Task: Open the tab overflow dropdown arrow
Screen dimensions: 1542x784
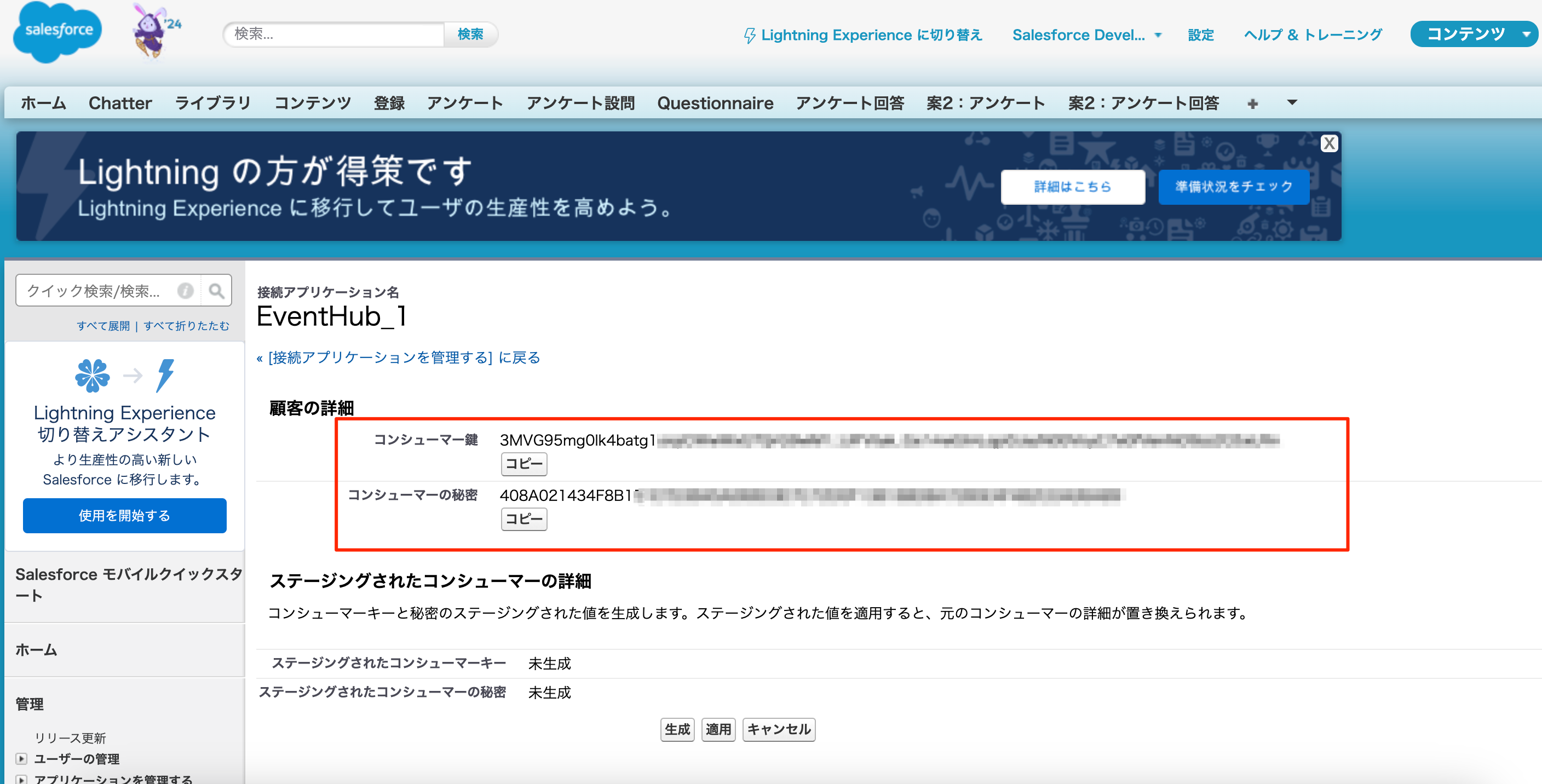Action: pos(1292,103)
